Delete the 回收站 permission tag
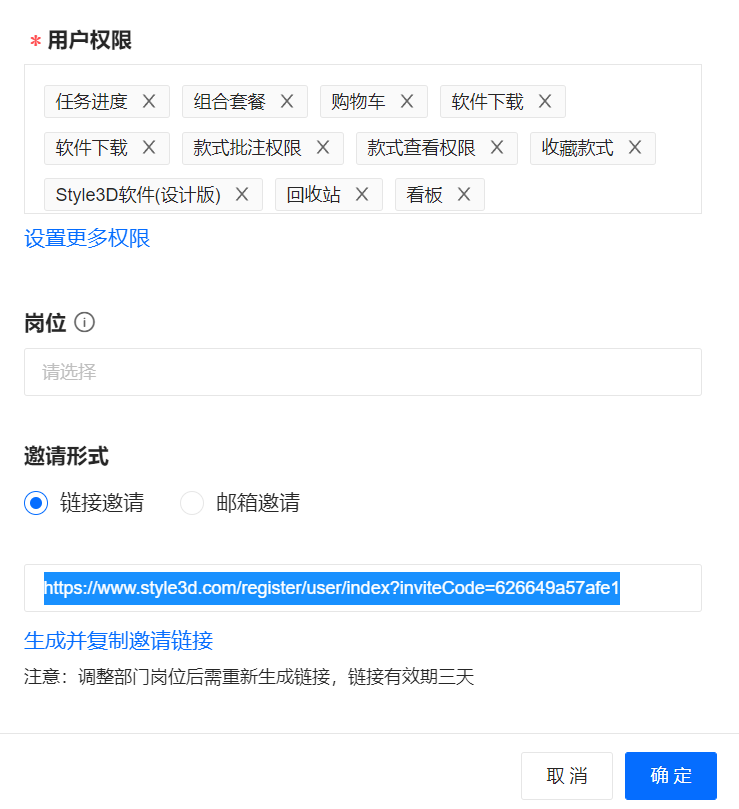The height and width of the screenshot is (809, 739). click(362, 194)
